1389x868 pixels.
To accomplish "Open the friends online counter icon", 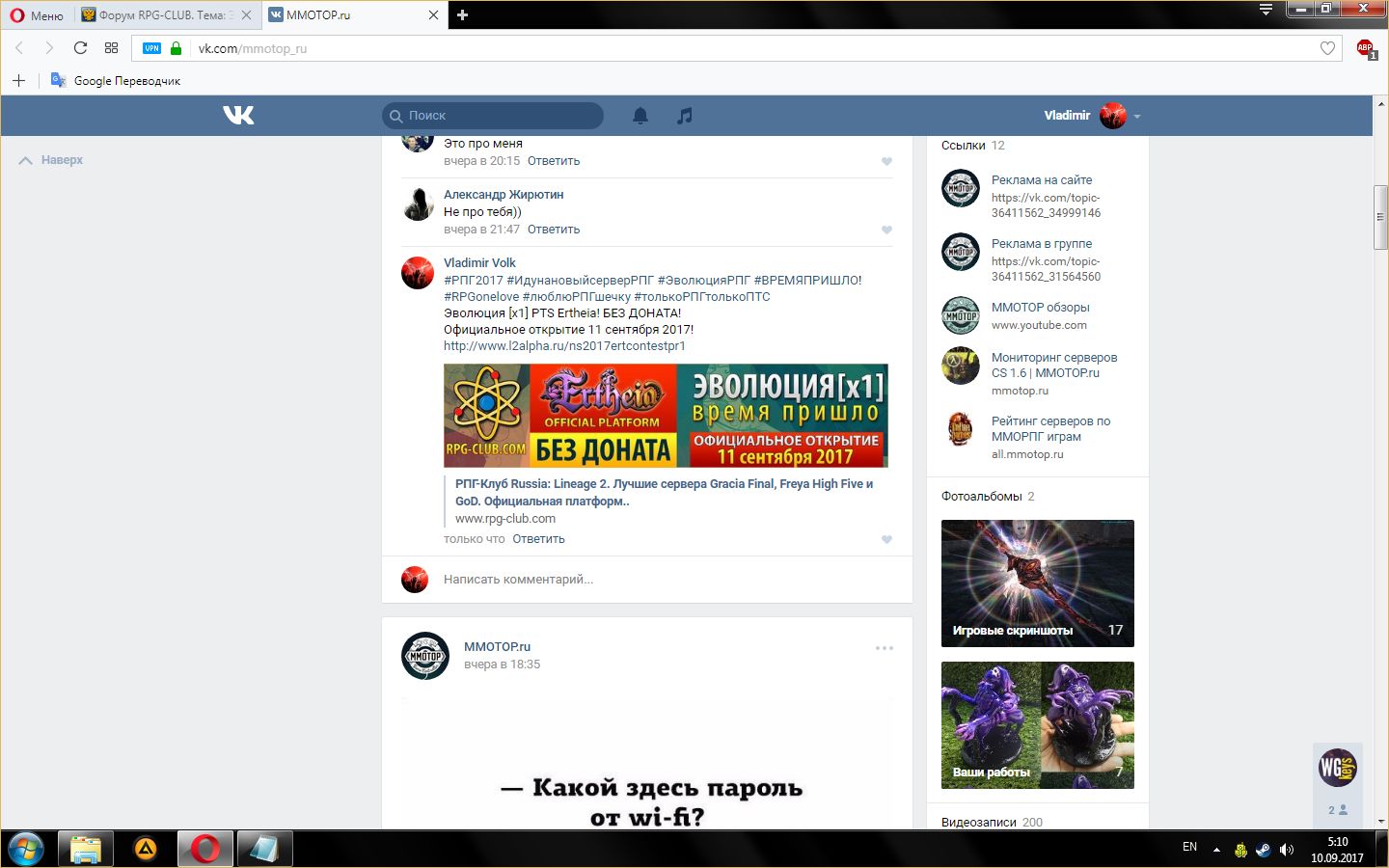I will pos(1338,810).
